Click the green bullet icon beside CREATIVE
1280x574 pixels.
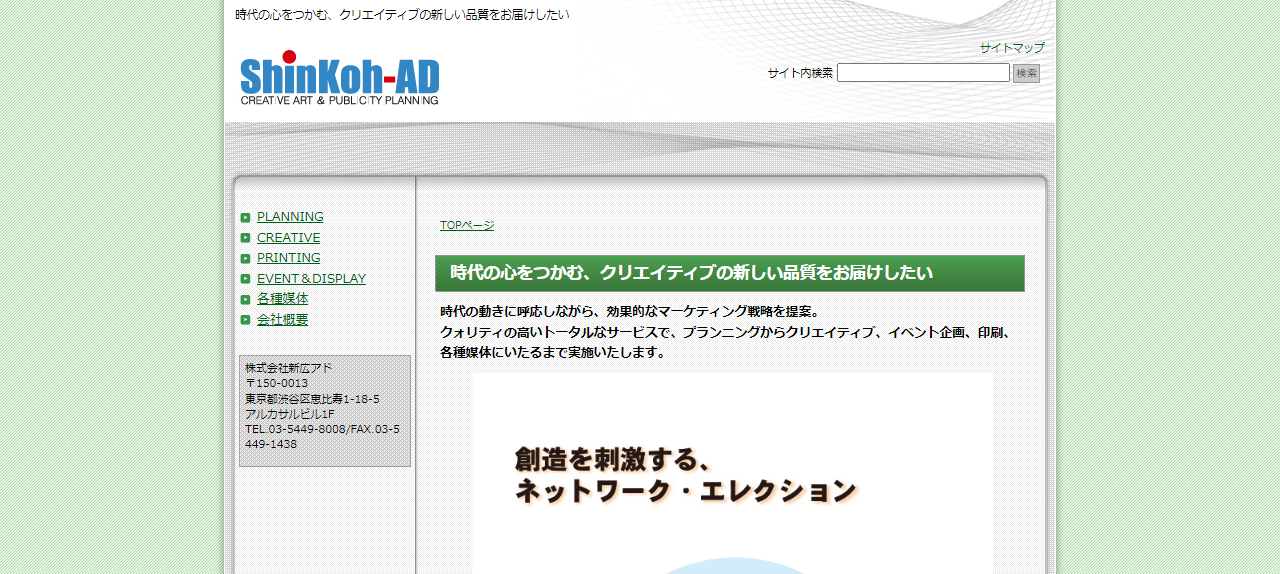coord(246,238)
